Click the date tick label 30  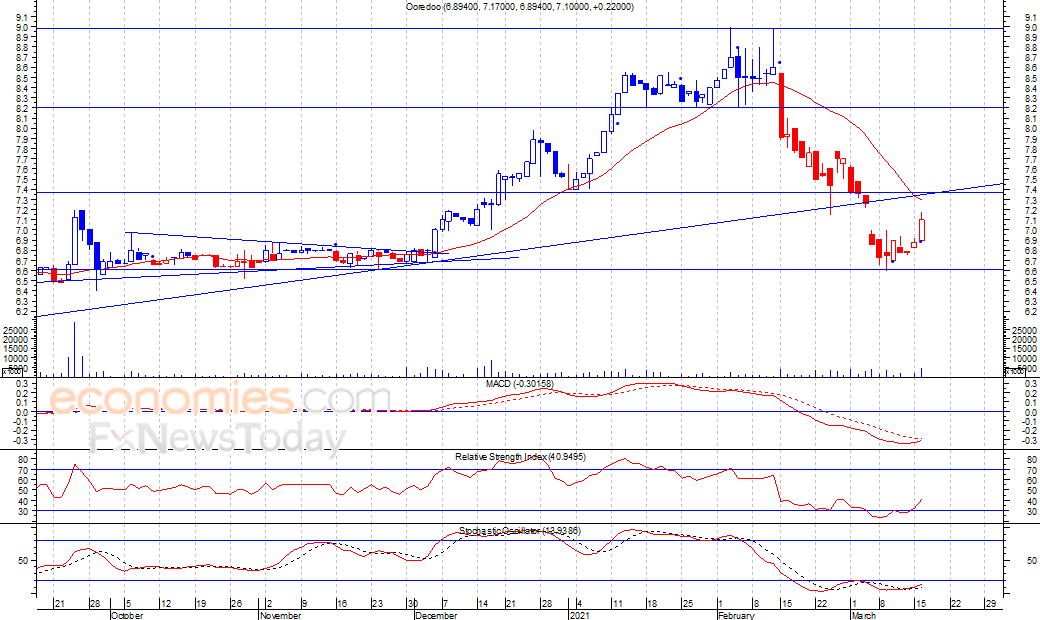tap(413, 603)
